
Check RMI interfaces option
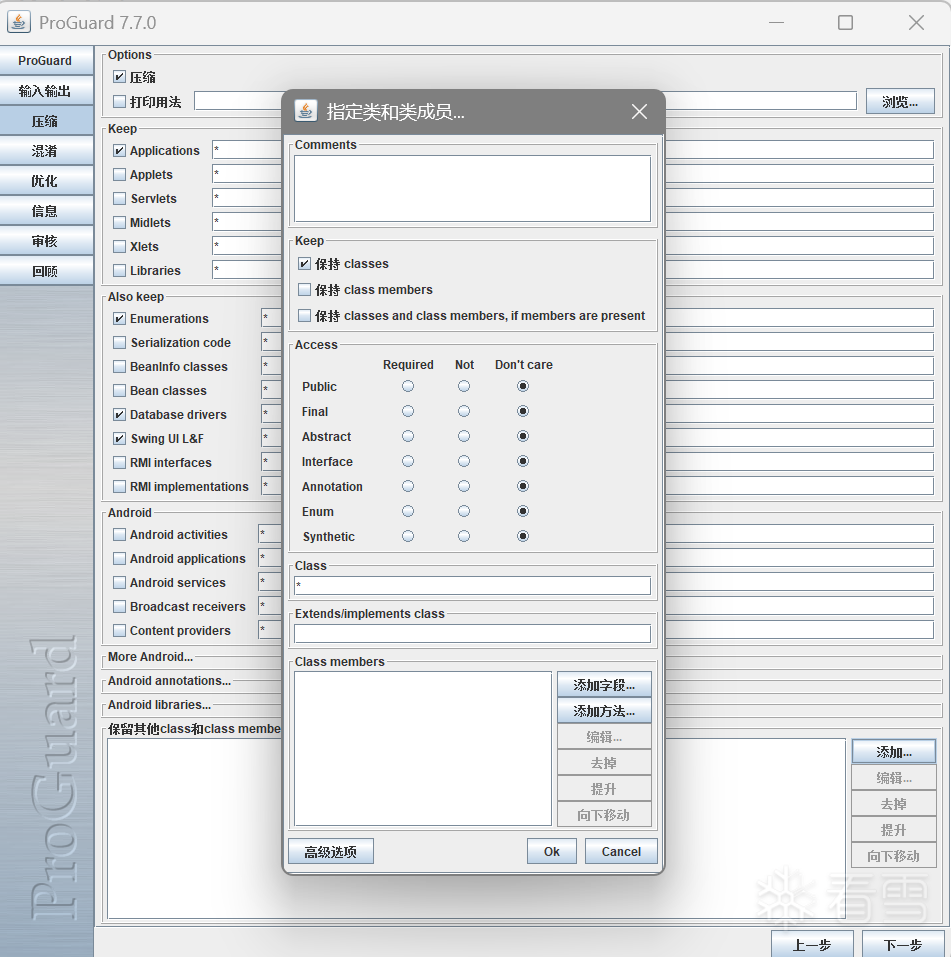(120, 463)
